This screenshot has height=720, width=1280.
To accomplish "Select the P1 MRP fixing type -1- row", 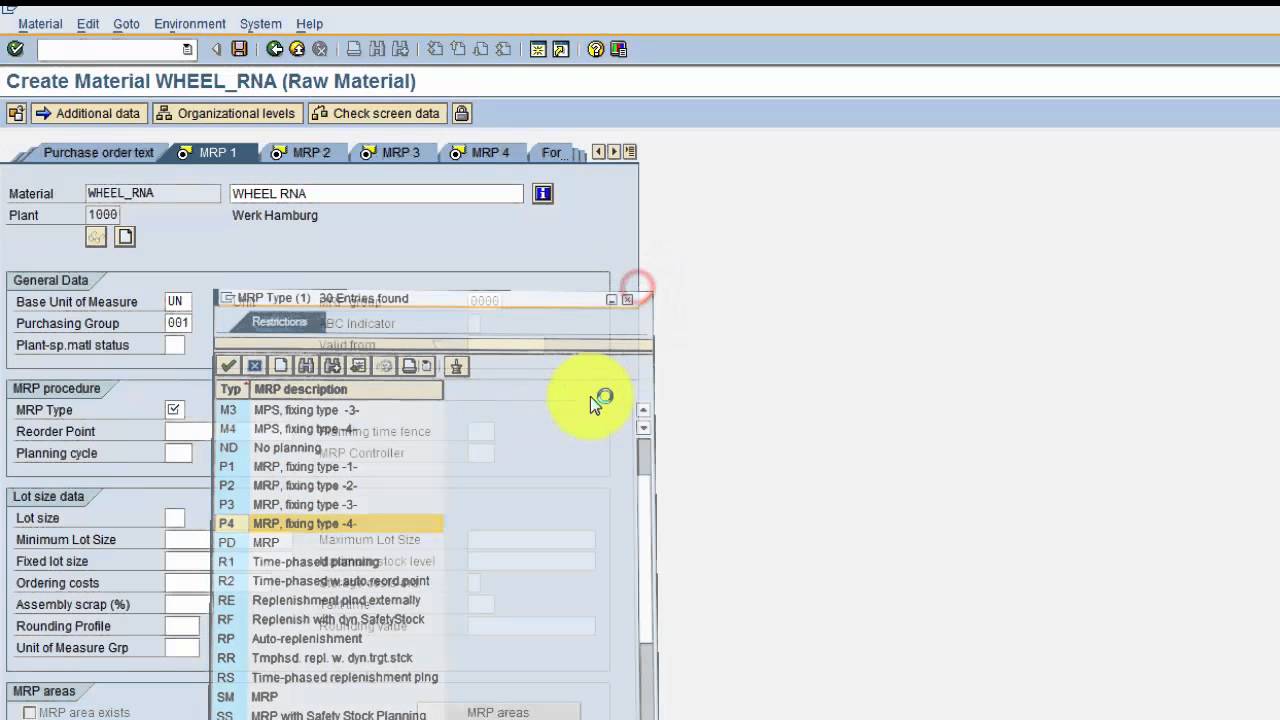I will coord(330,467).
